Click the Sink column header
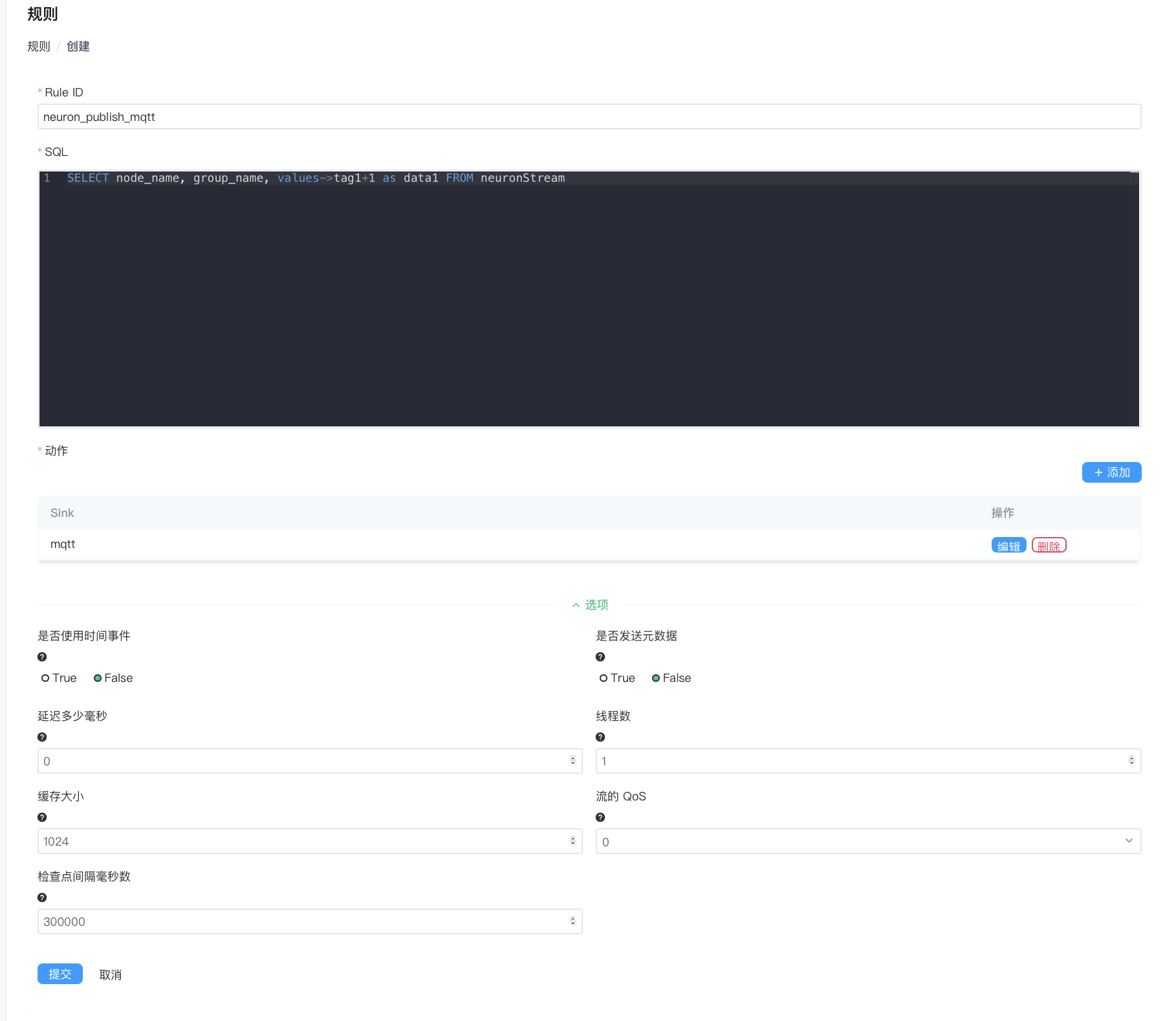Screen dimensions: 1176x1021 (62, 512)
